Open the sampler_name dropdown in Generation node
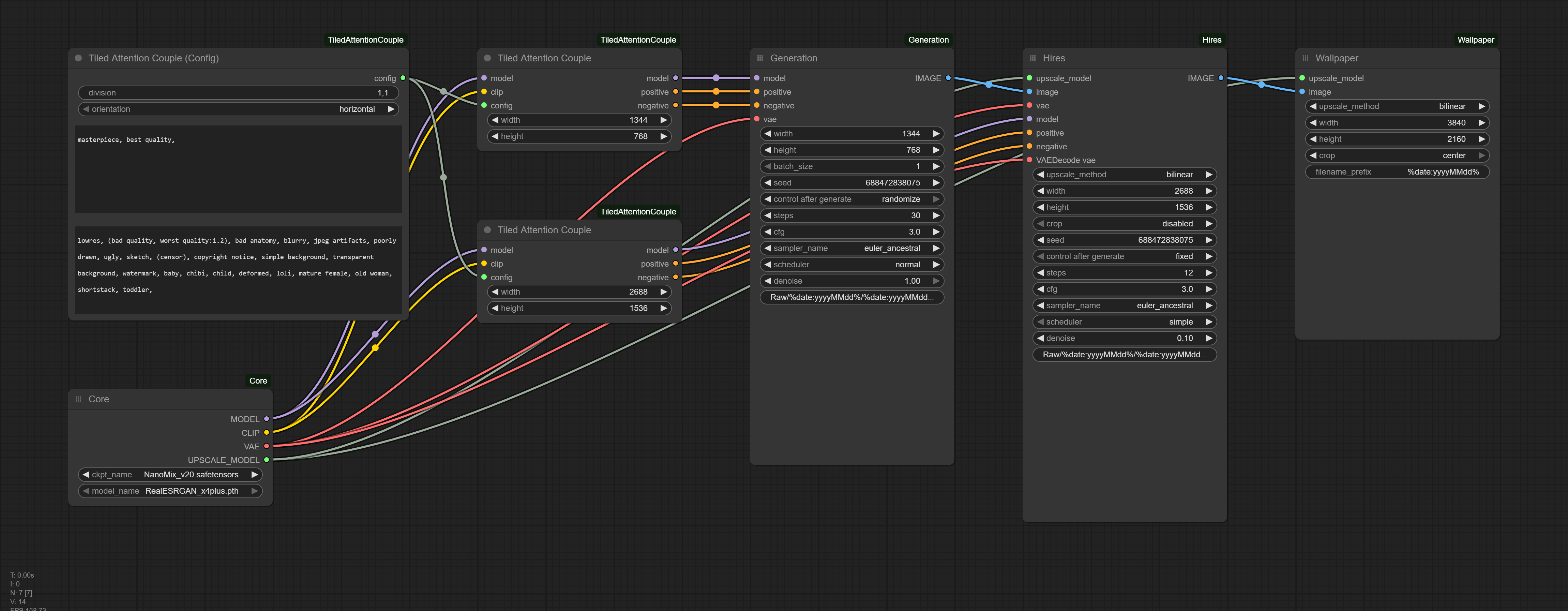The image size is (1568, 611). (x=851, y=248)
